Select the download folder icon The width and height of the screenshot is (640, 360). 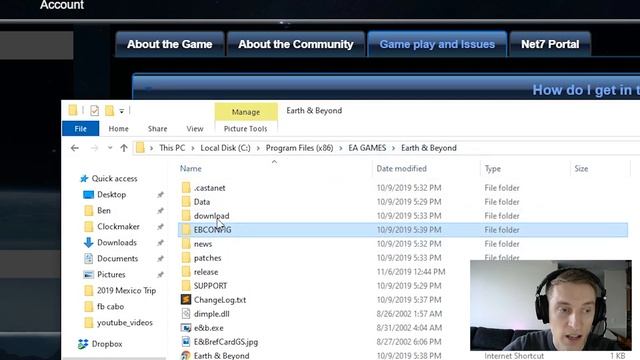point(186,216)
